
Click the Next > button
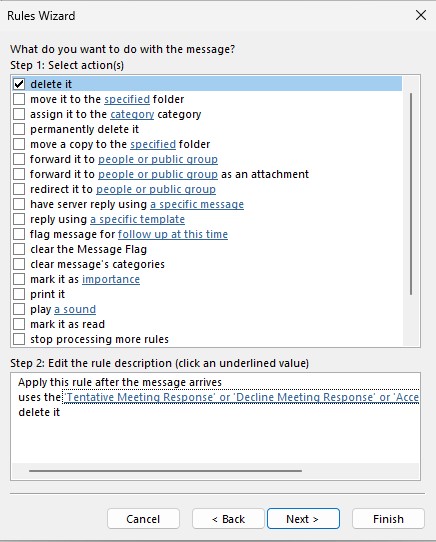point(303,518)
